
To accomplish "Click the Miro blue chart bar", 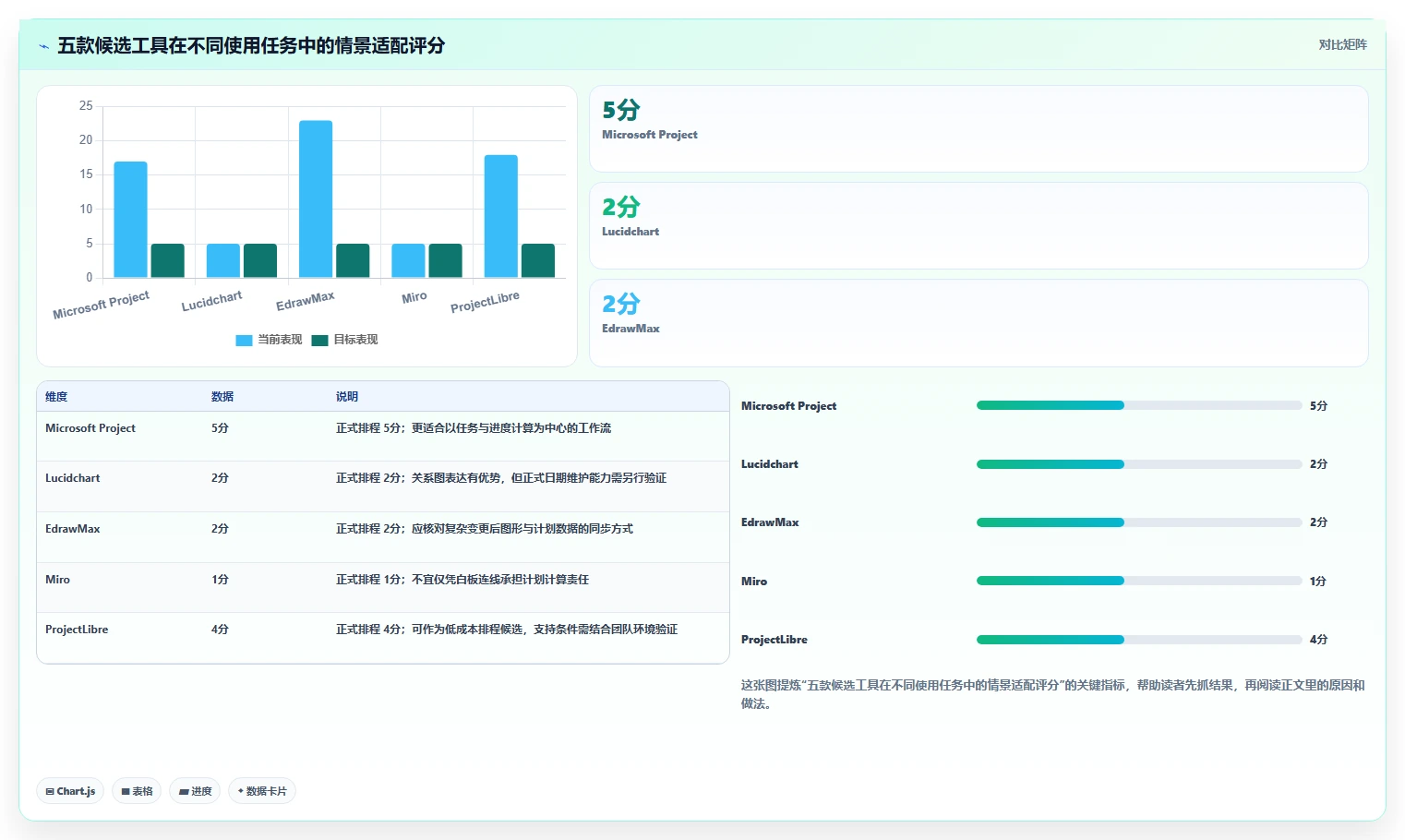I will 408,260.
